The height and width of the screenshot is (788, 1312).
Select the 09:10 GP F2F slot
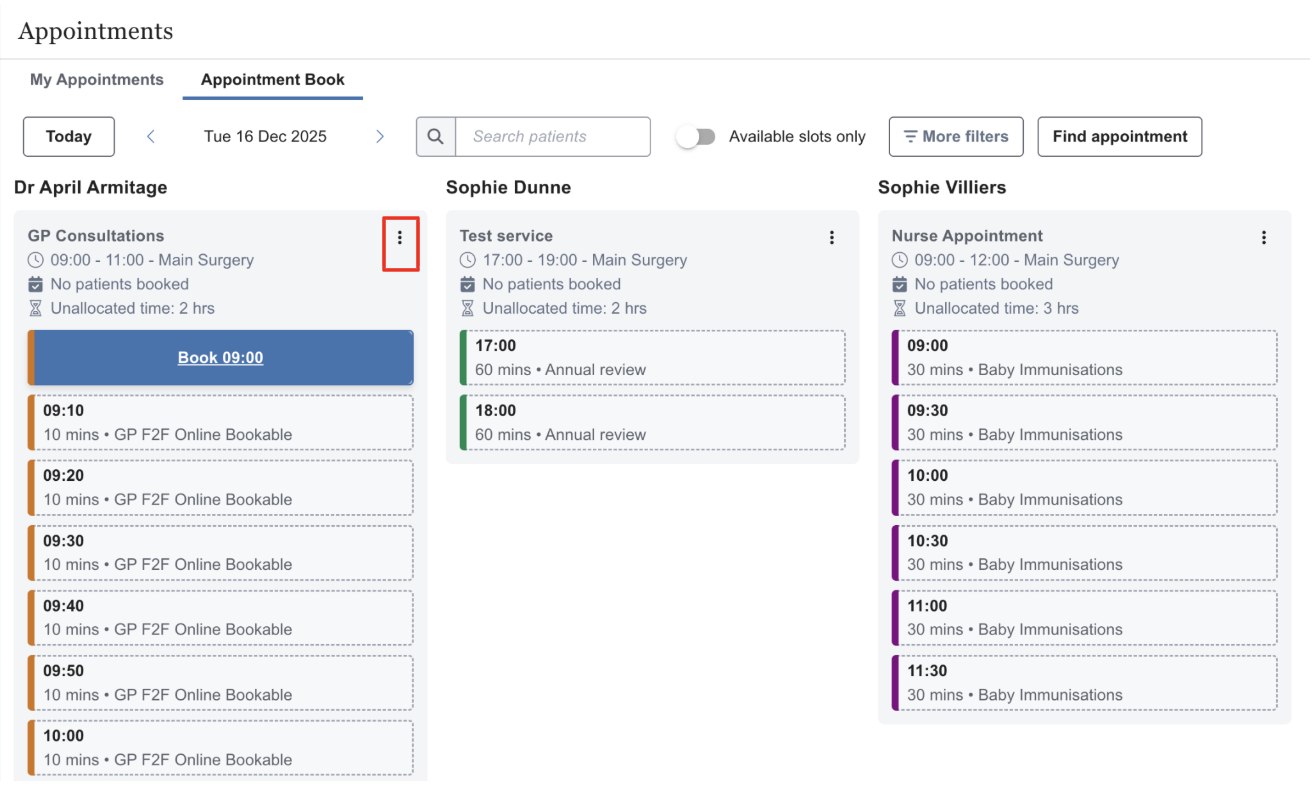[221, 423]
